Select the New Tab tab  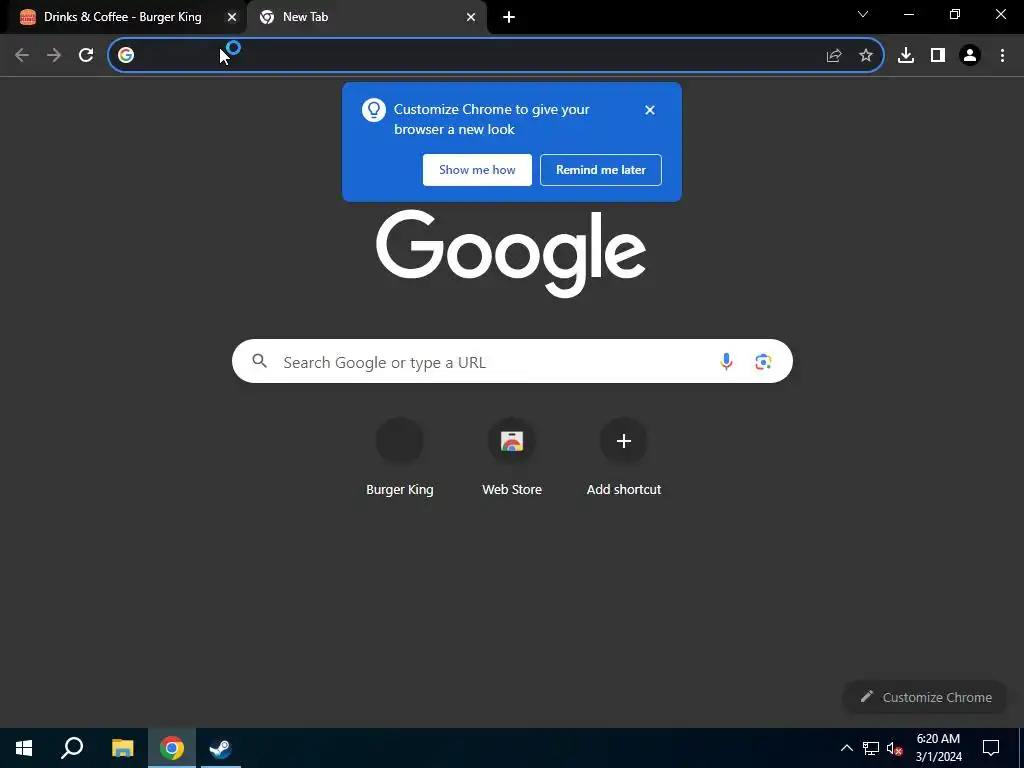366,17
